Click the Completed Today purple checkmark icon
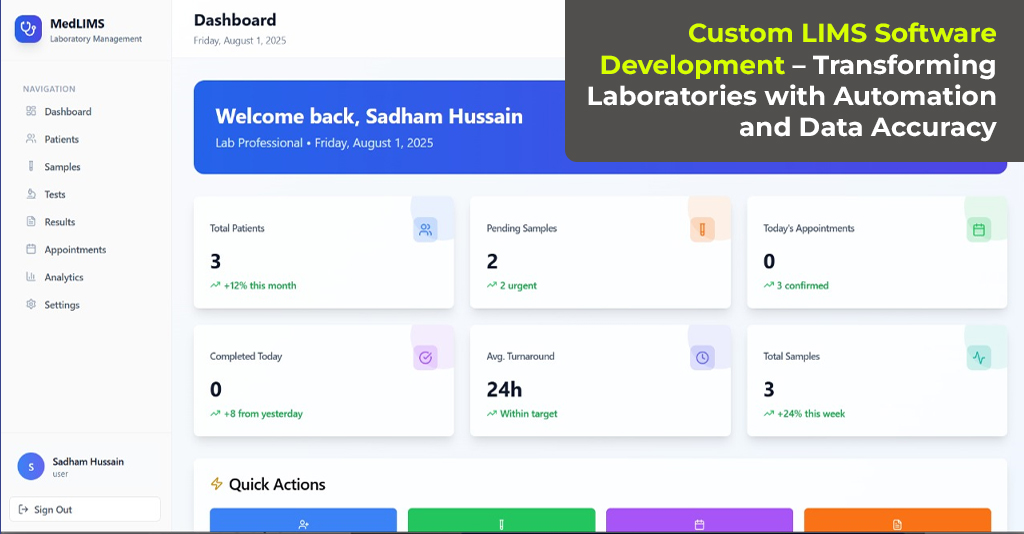Viewport: 1024px width, 534px height. (x=425, y=358)
